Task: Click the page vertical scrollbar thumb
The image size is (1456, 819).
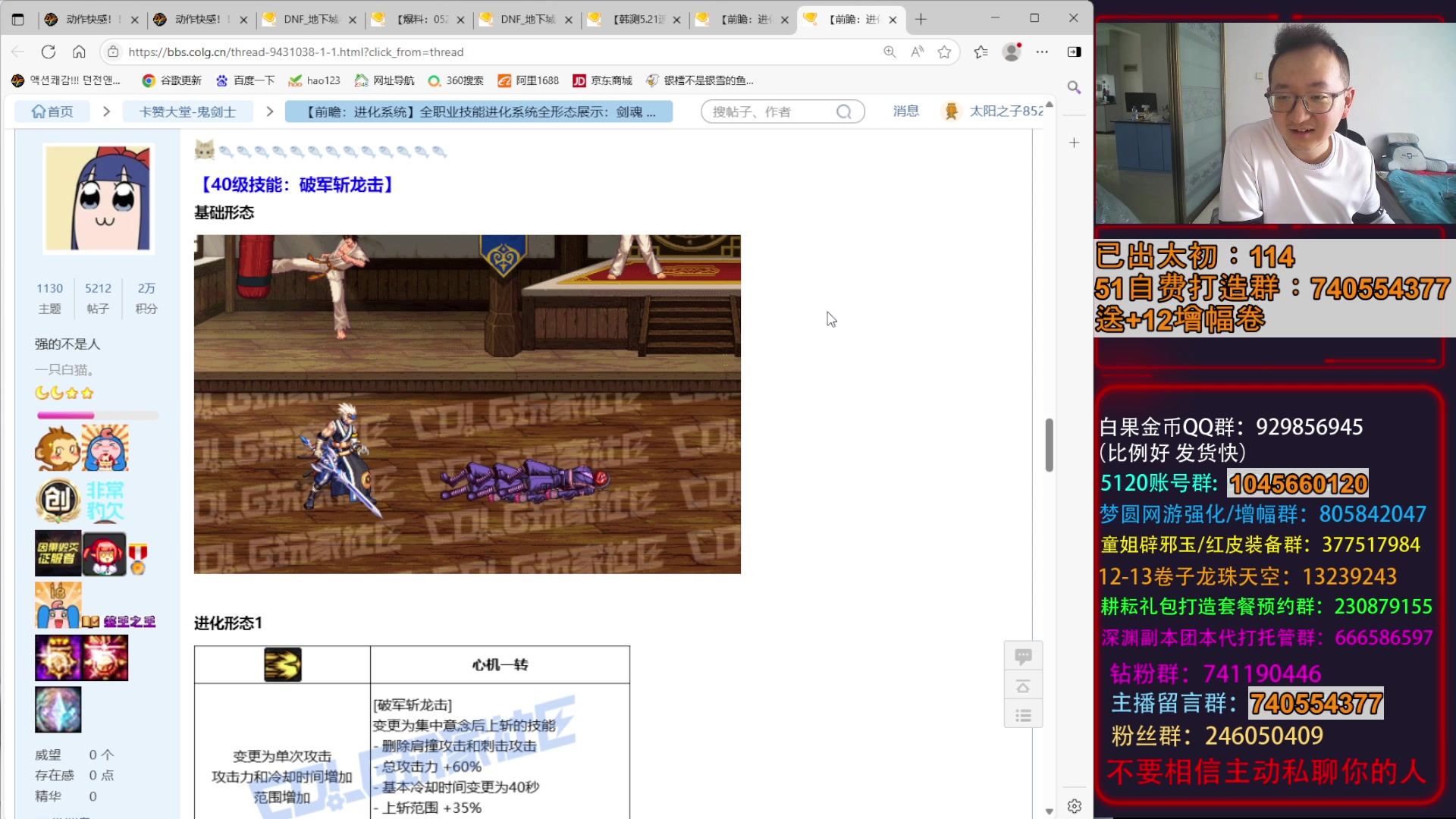Action: [1049, 445]
